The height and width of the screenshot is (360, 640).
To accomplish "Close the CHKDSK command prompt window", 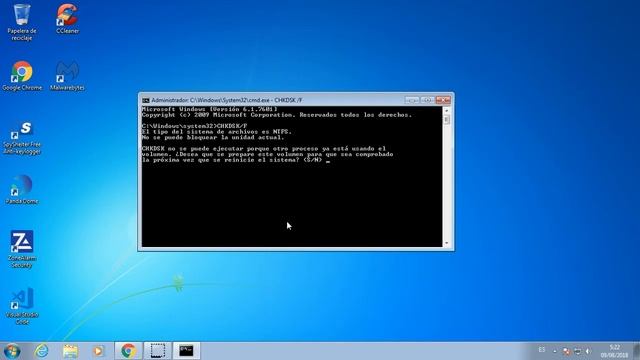I will (443, 100).
